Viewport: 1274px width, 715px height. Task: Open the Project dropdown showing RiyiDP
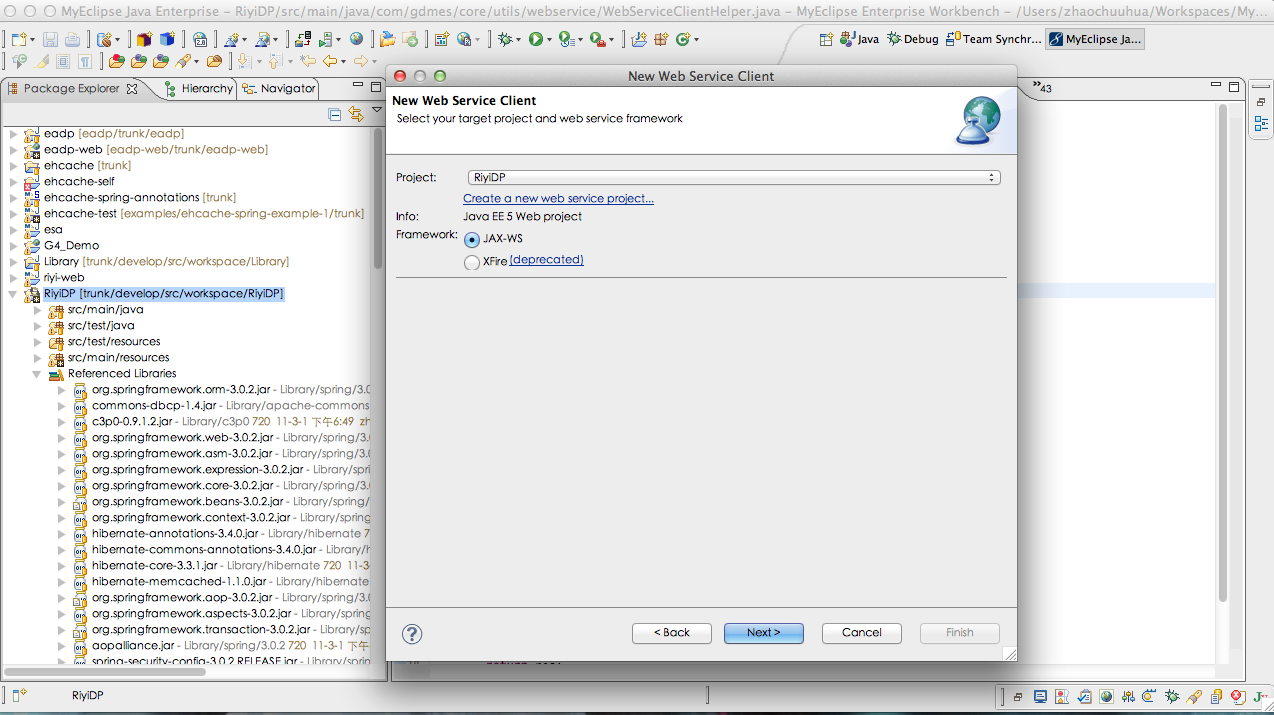pos(734,177)
